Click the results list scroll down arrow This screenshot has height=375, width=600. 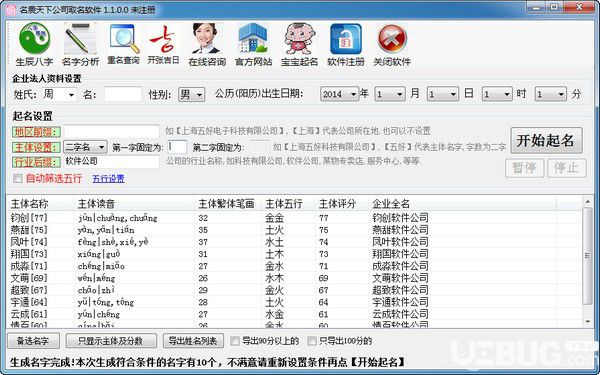[587, 321]
